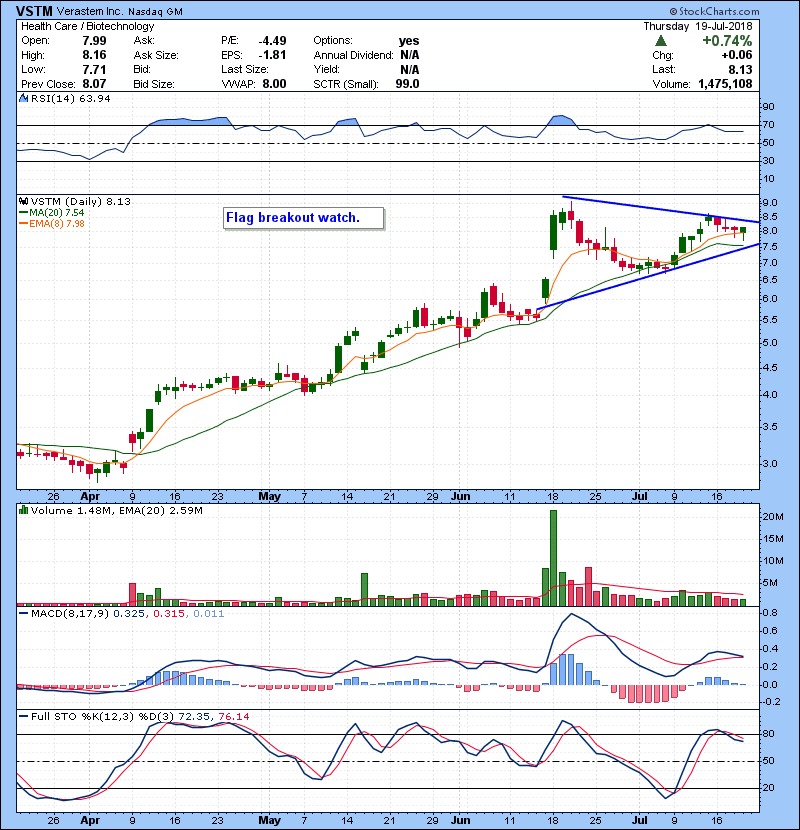This screenshot has height=830, width=800.
Task: Click the Bid Size: label
Action: click(154, 84)
